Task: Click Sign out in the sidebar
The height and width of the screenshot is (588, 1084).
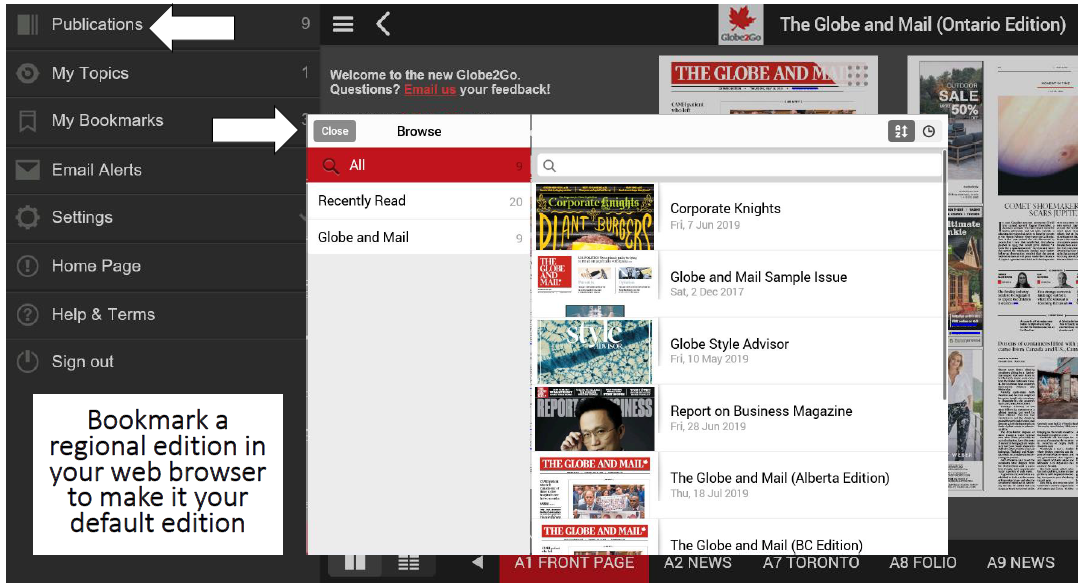Action: (x=82, y=362)
